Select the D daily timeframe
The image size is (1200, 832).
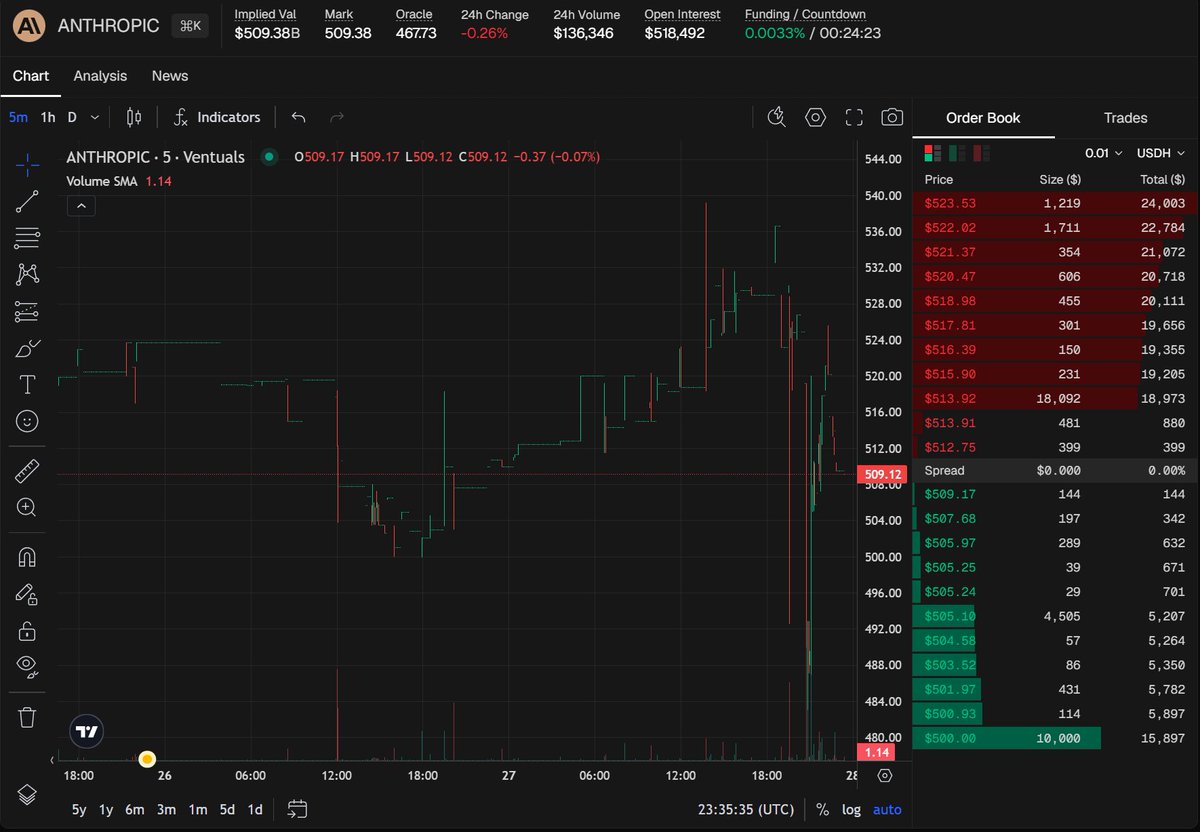(72, 117)
